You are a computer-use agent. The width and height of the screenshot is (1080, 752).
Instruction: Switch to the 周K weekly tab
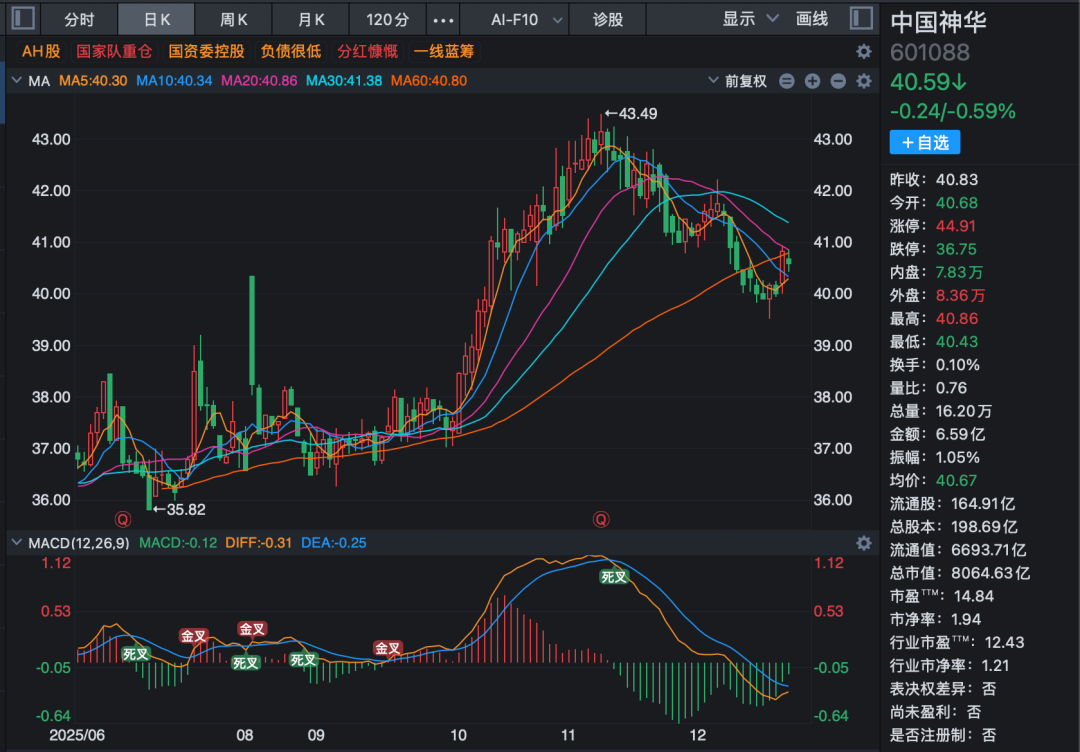coord(233,19)
